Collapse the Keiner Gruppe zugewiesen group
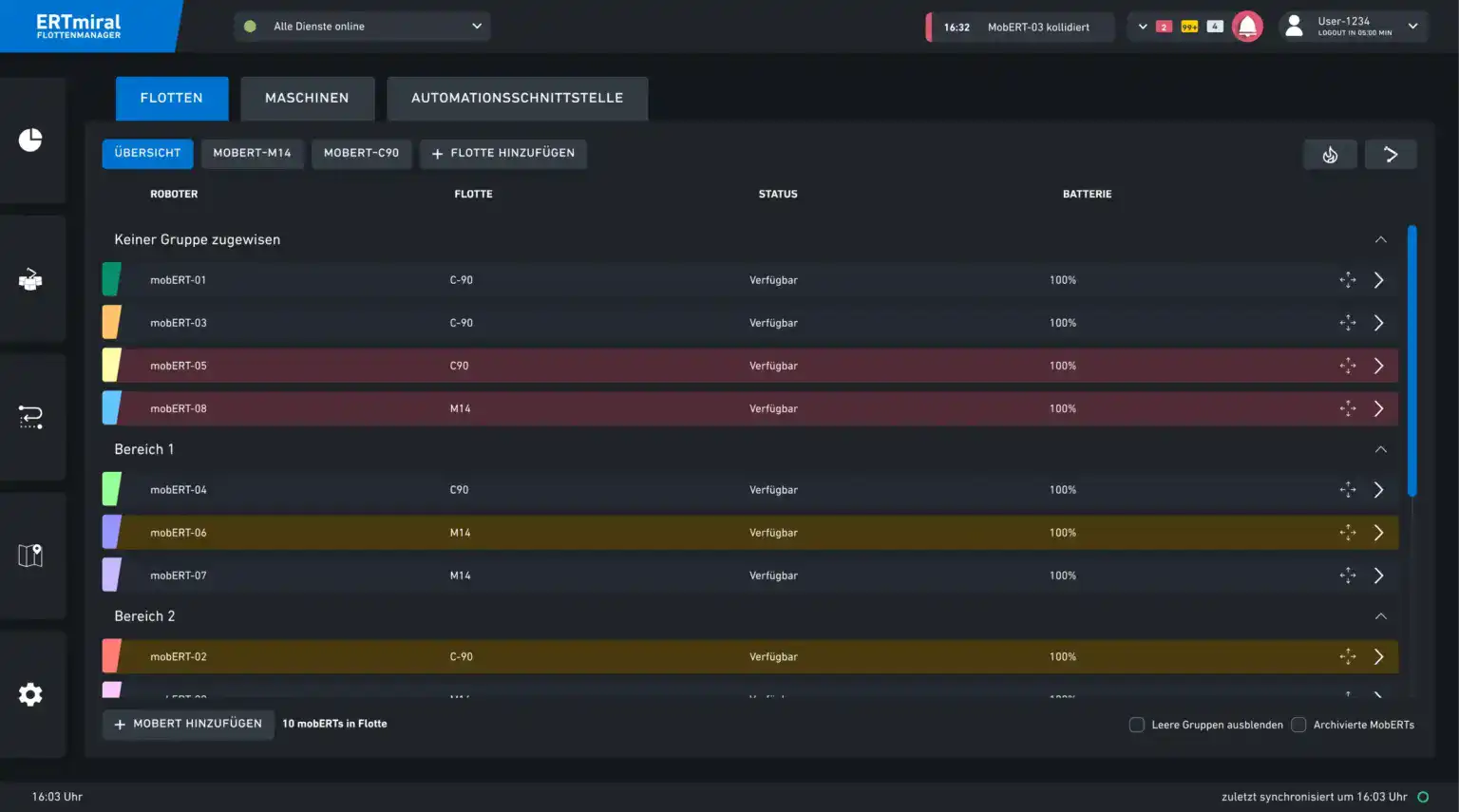 [x=1381, y=239]
